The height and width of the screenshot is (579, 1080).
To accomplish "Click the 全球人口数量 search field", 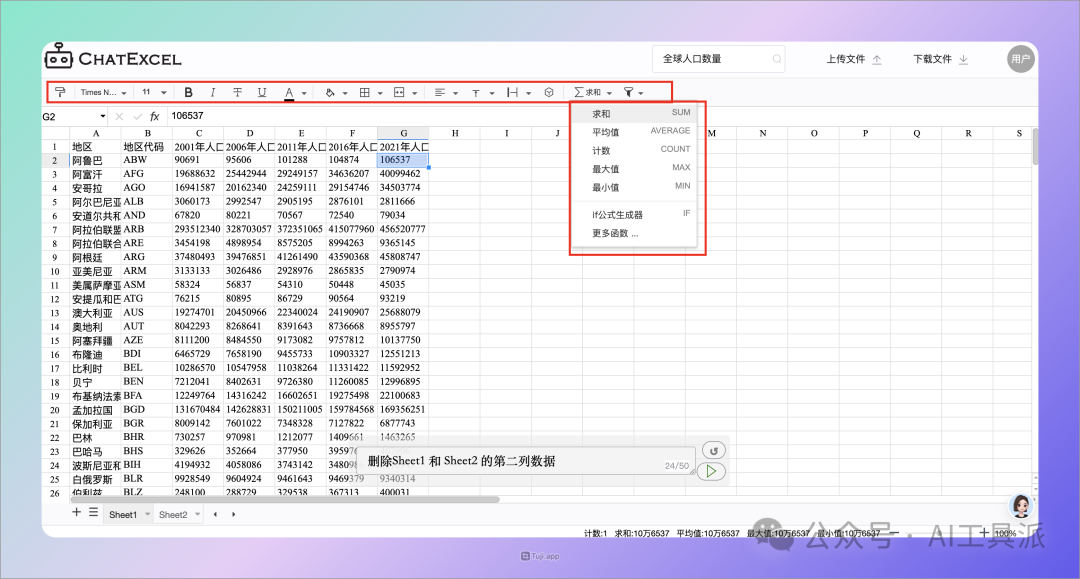I will (715, 59).
